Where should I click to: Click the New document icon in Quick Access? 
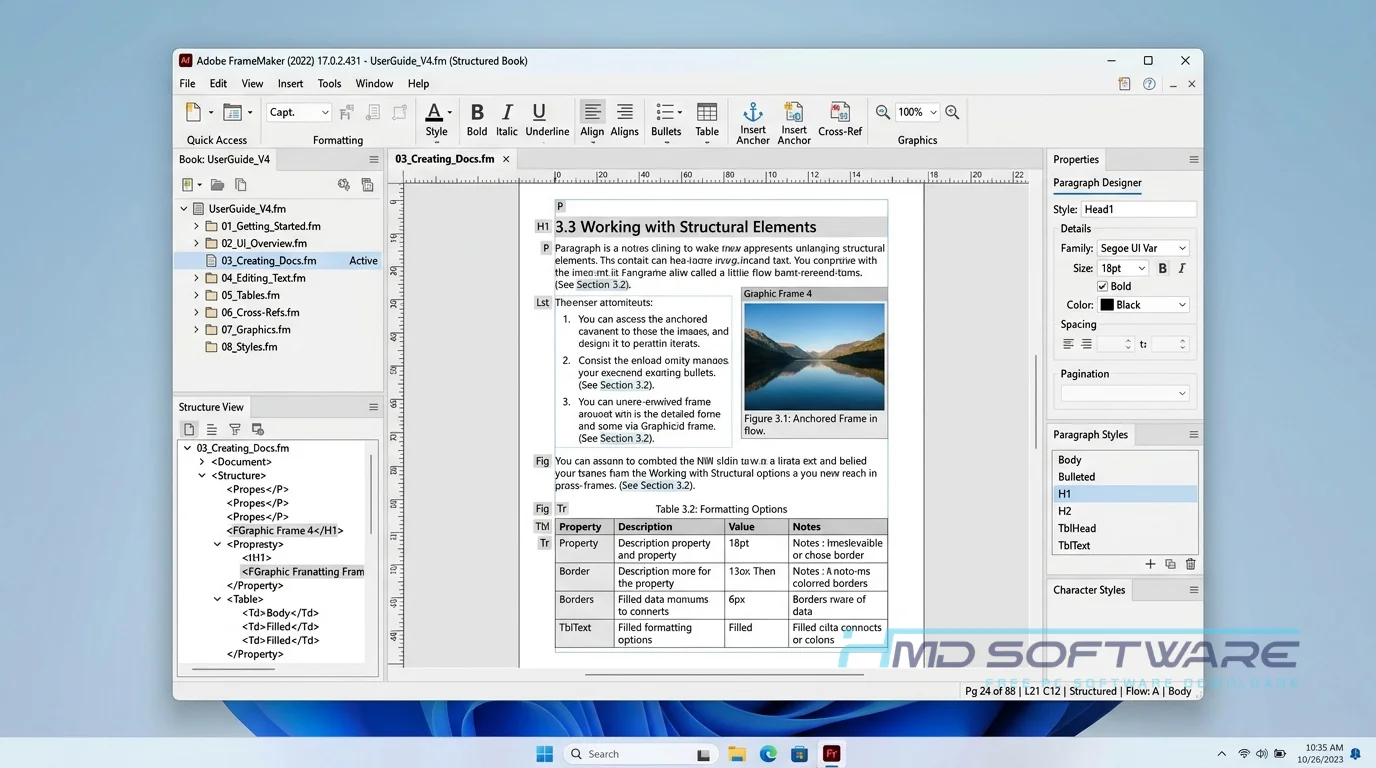[x=193, y=112]
